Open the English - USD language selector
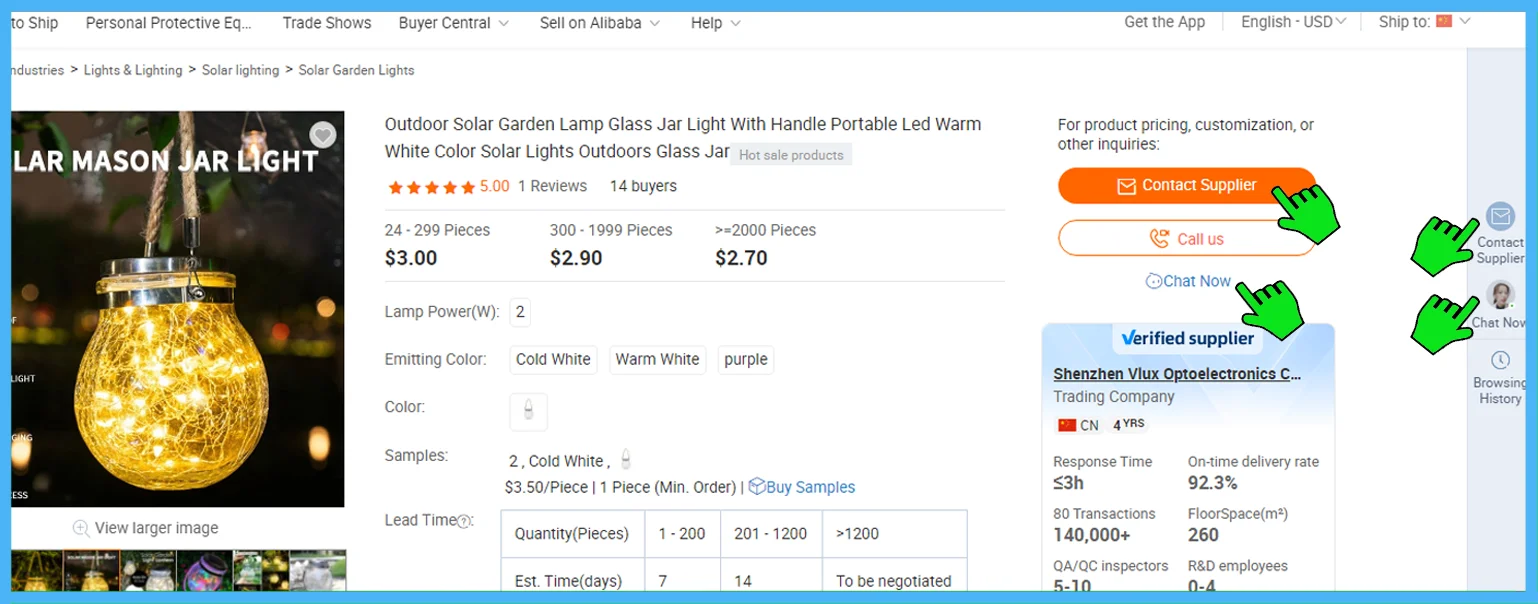This screenshot has height=604, width=1538. [1293, 22]
